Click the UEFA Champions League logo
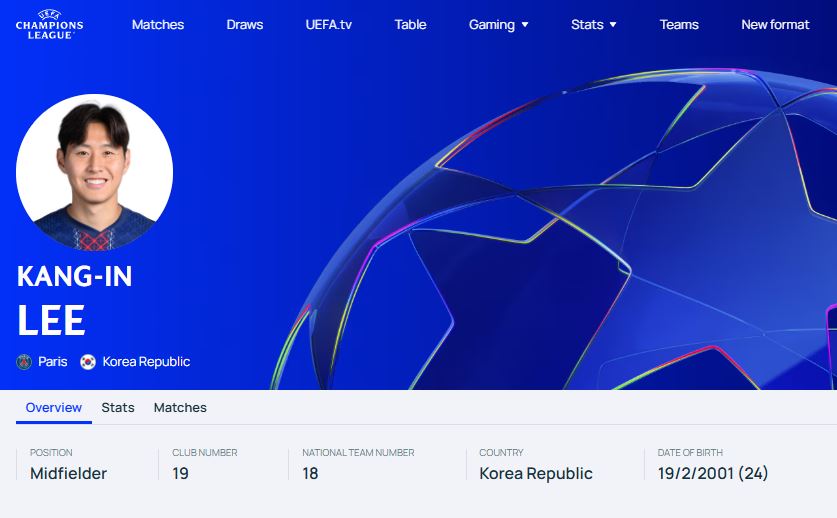 pyautogui.click(x=50, y=24)
